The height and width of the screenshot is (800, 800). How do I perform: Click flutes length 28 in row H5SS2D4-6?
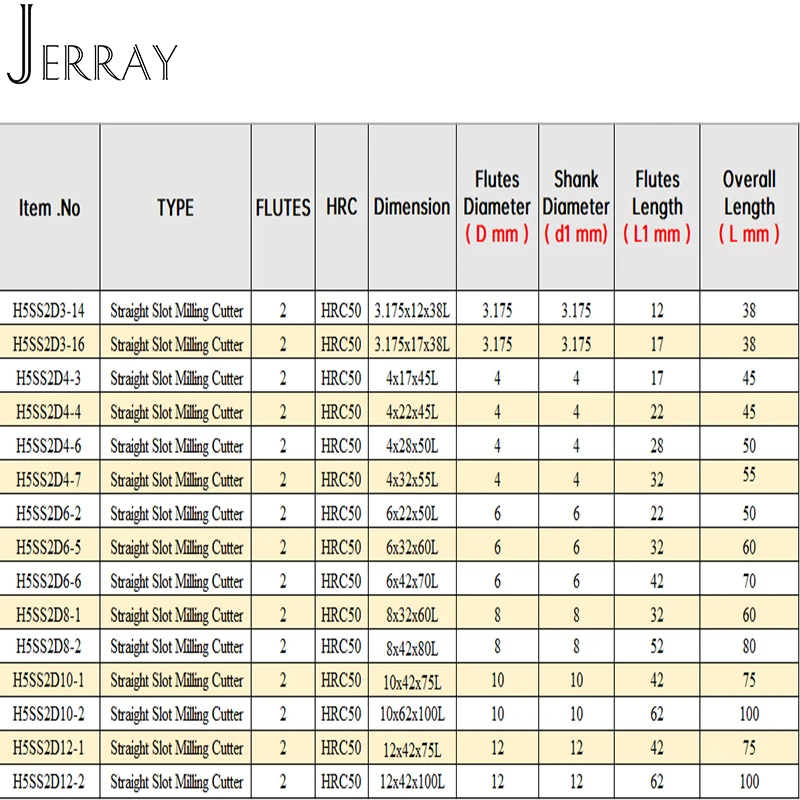[657, 446]
